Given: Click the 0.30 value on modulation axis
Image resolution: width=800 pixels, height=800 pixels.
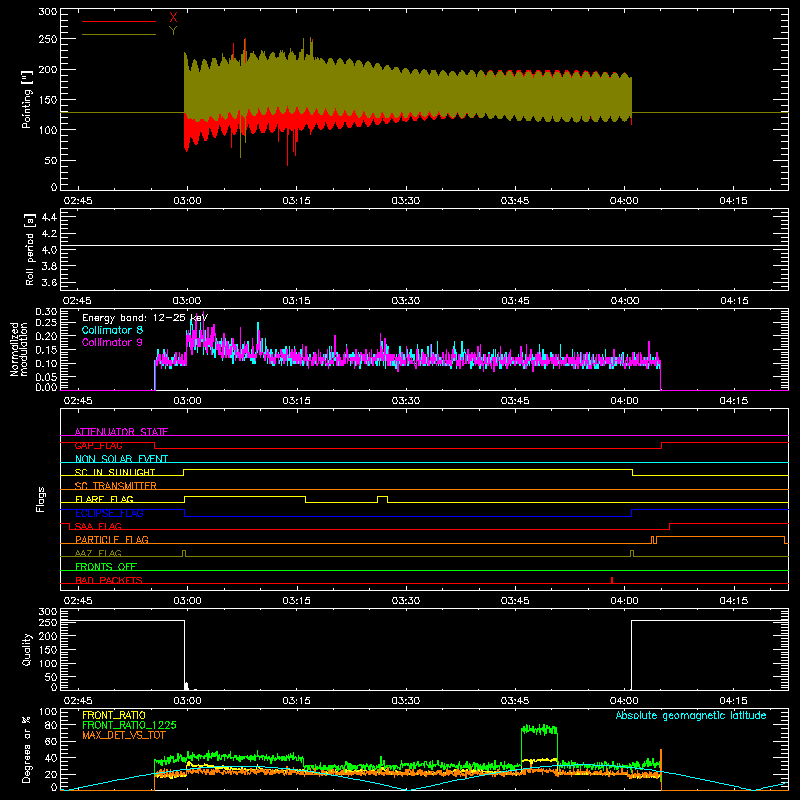Looking at the screenshot, I should click(x=46, y=311).
